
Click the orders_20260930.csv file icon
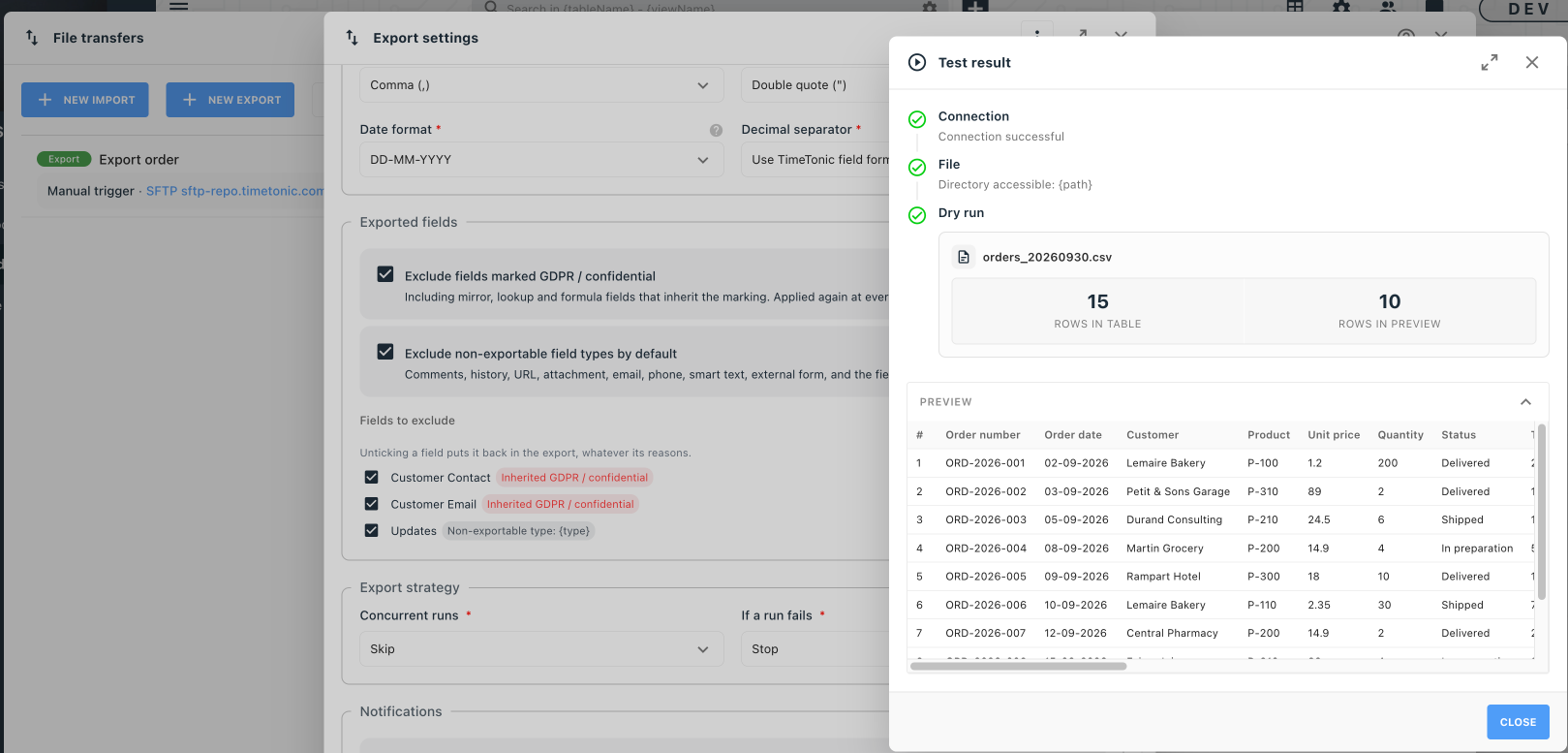click(963, 257)
